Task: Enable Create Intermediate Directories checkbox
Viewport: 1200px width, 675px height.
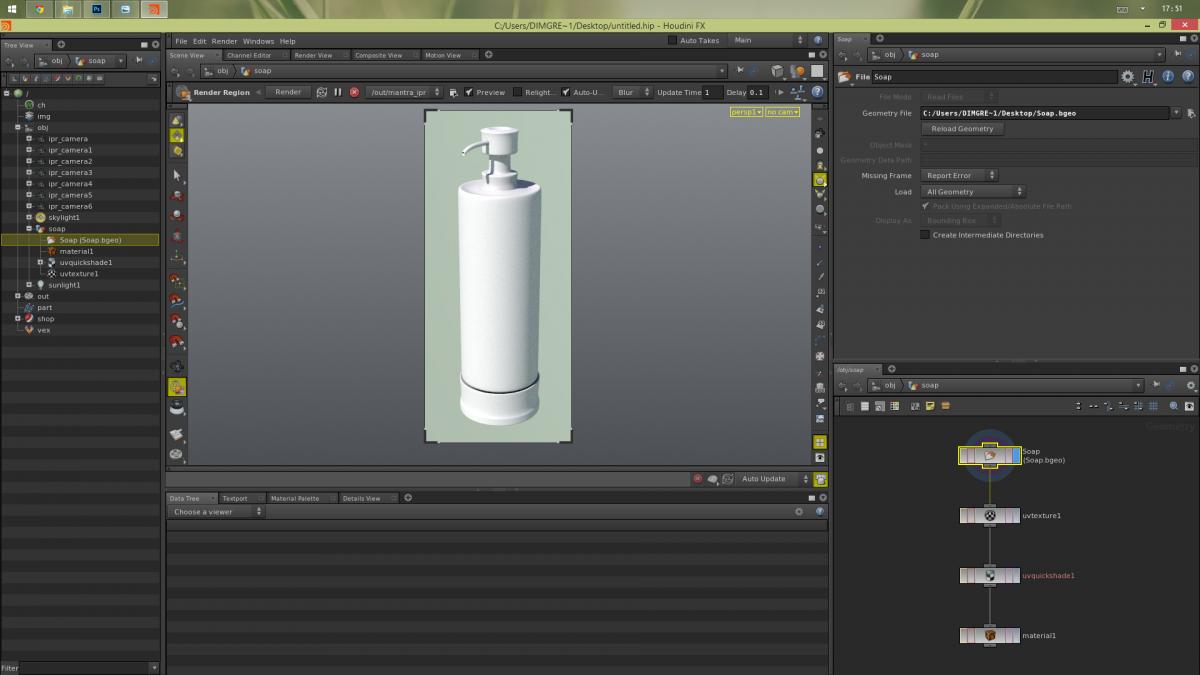Action: coord(925,235)
